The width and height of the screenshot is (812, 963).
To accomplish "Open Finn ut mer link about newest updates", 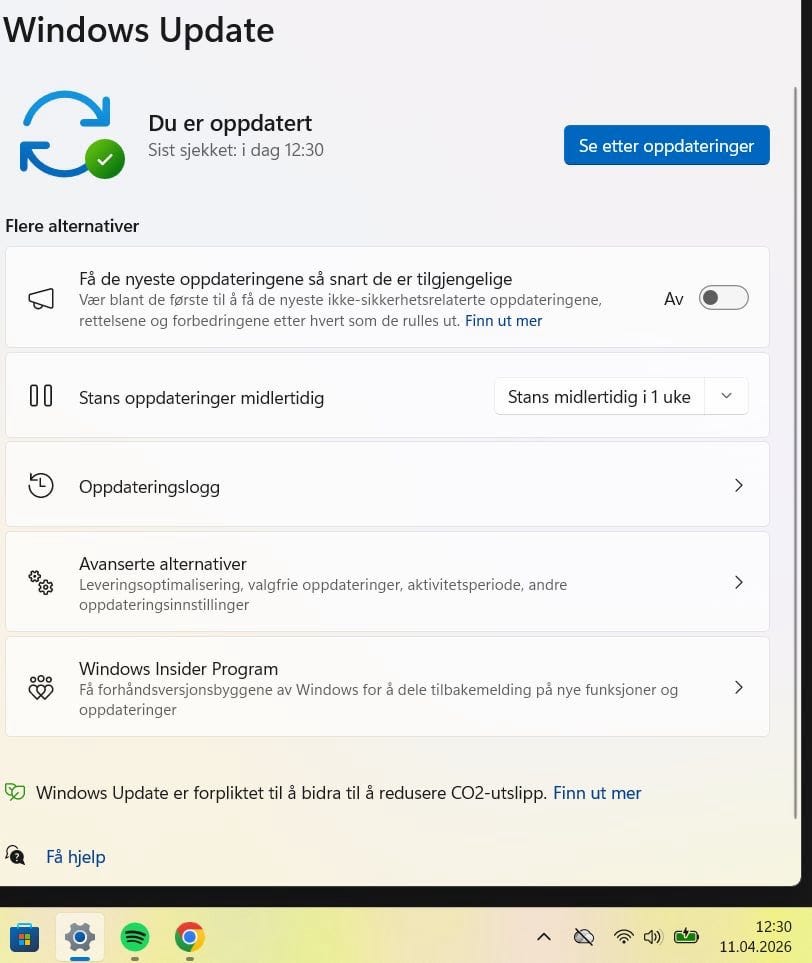I will (503, 321).
